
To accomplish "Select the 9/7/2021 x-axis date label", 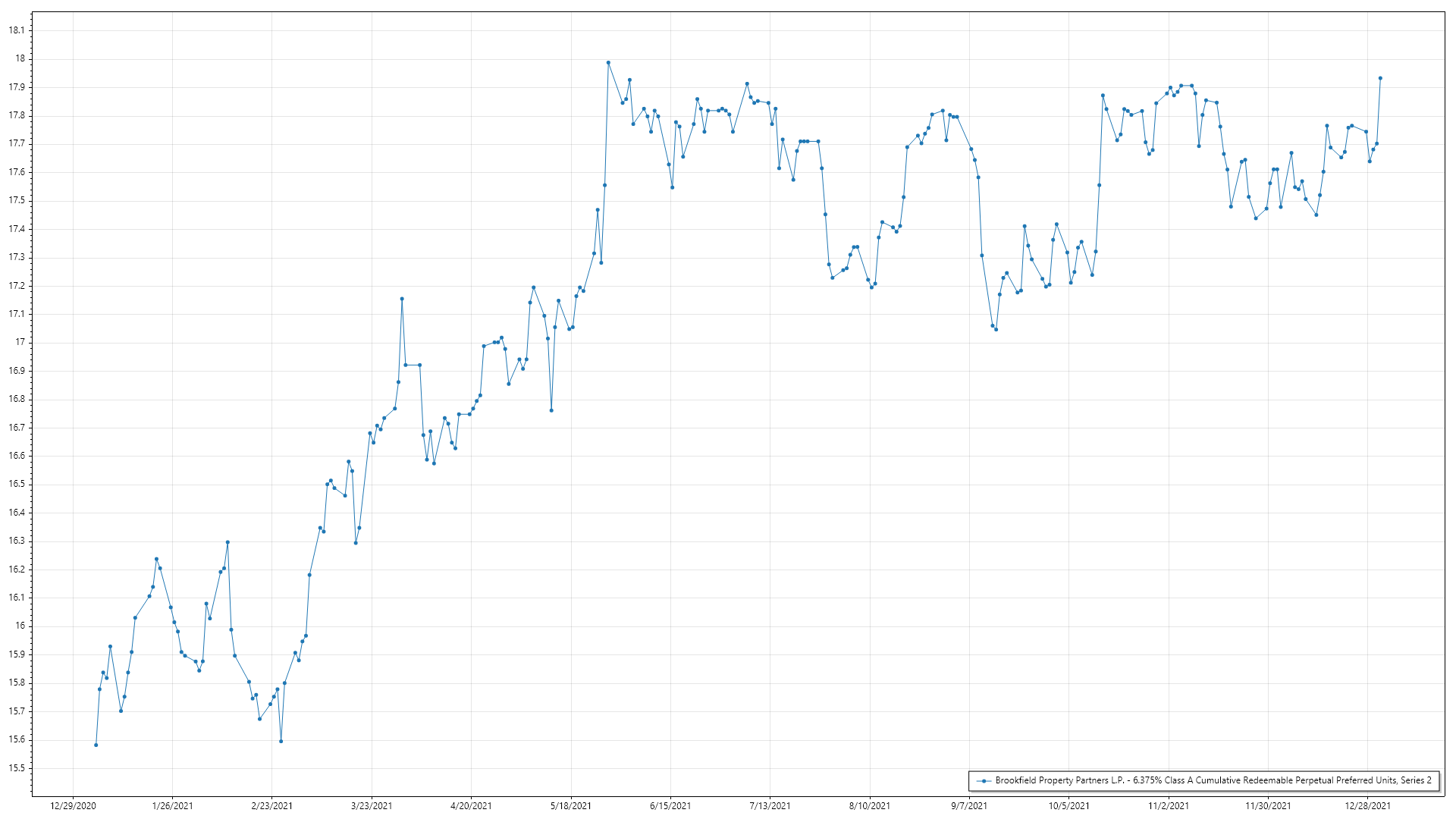I will 969,805.
